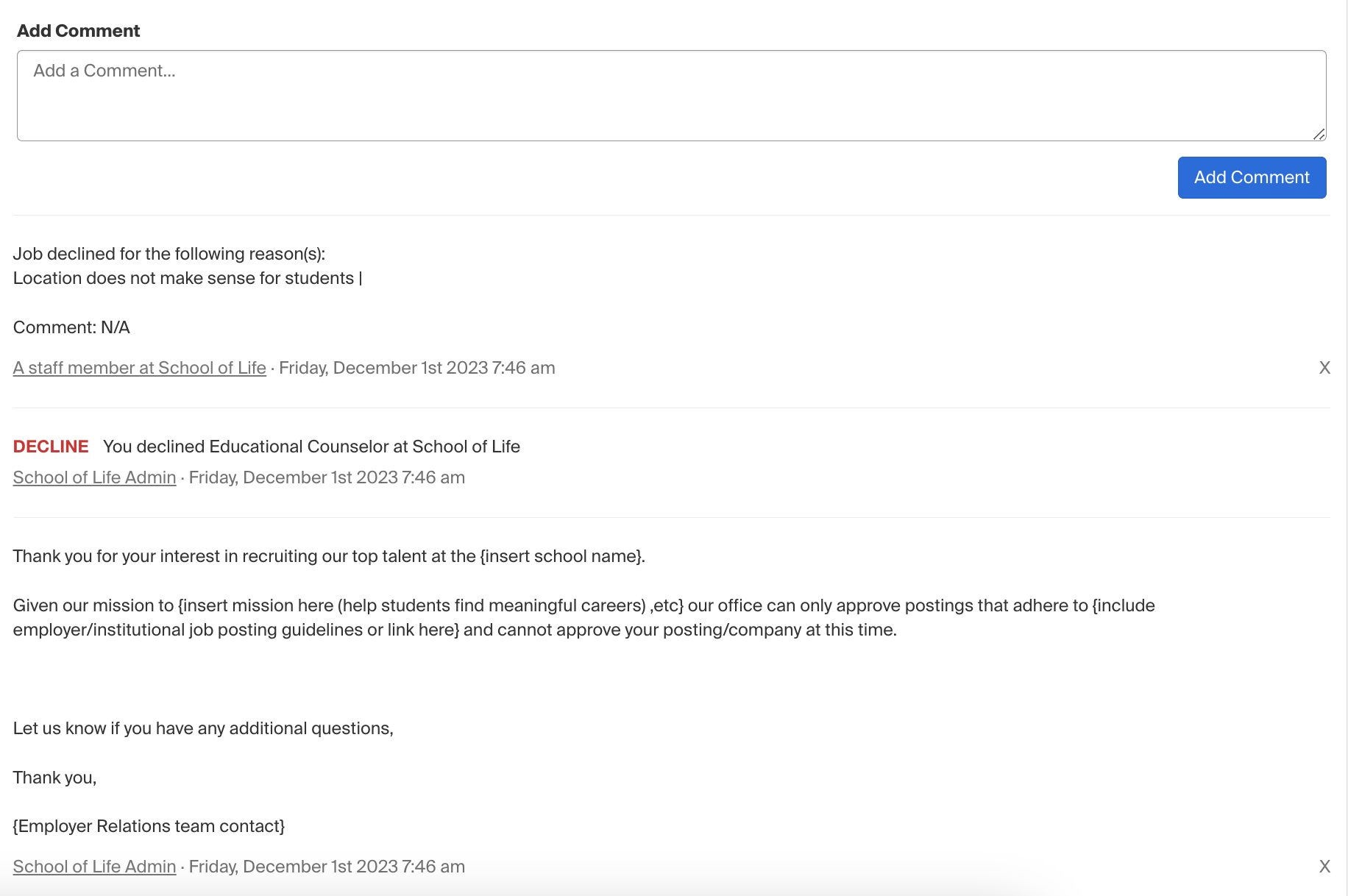Click the Educational Counselor decline message

point(311,446)
